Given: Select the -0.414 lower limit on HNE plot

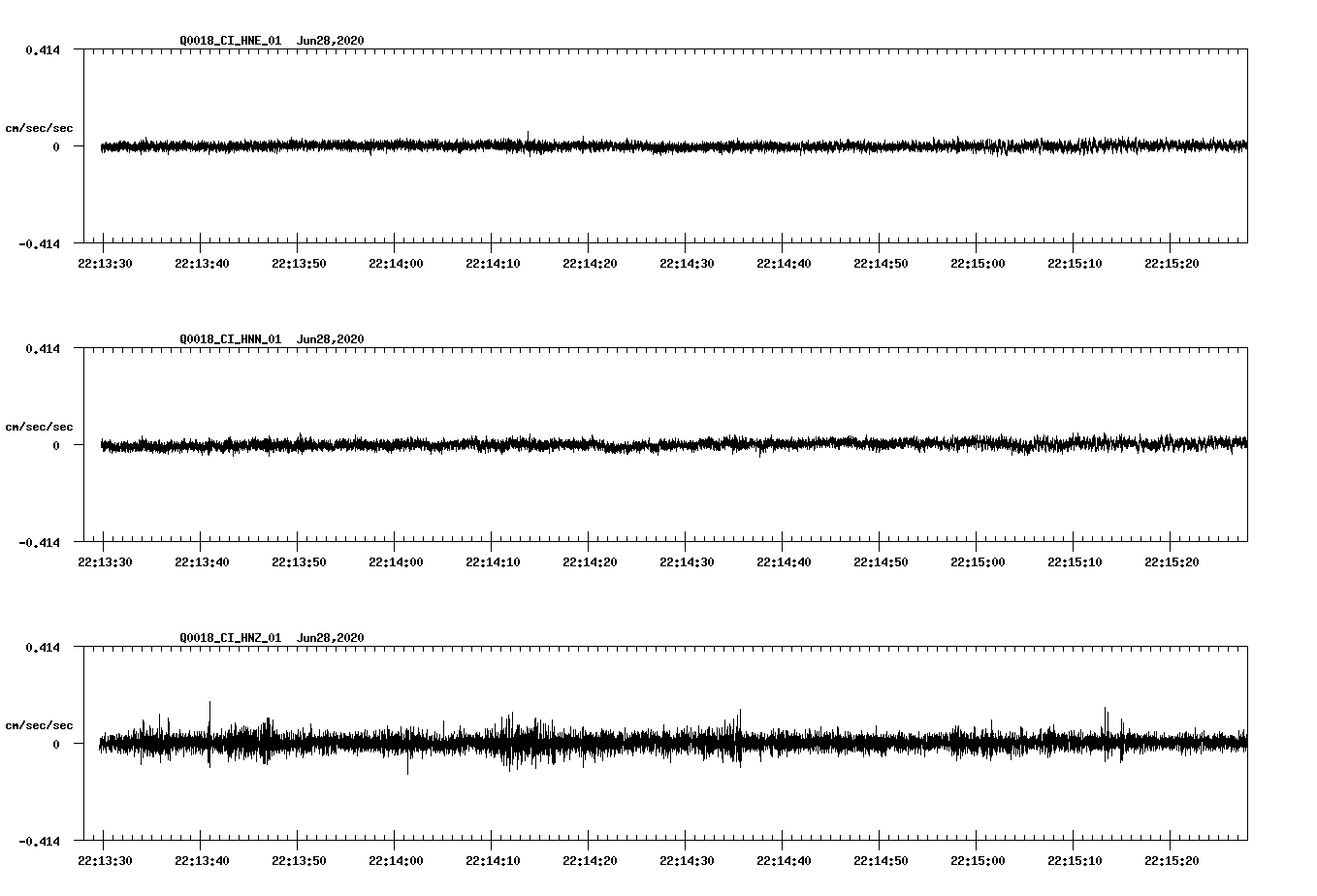Looking at the screenshot, I should pyautogui.click(x=40, y=243).
